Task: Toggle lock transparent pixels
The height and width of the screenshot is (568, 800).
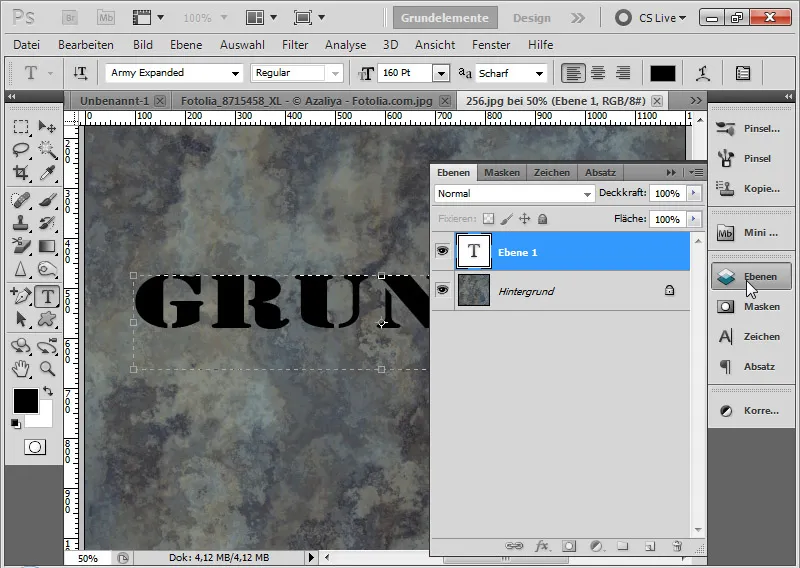Action: click(488, 219)
